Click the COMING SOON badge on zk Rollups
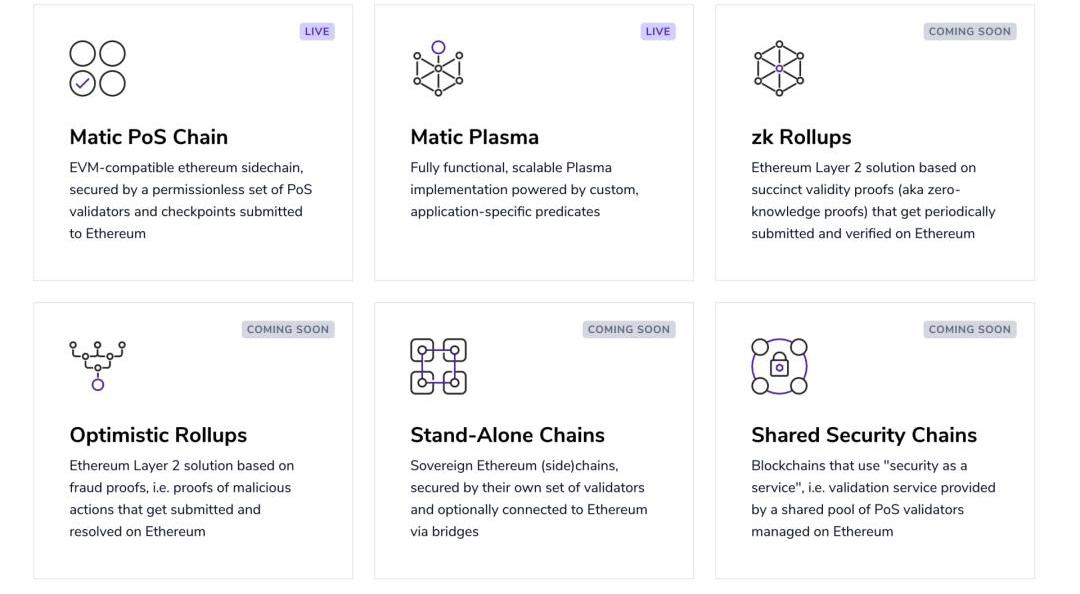The image size is (1080, 594). click(969, 31)
